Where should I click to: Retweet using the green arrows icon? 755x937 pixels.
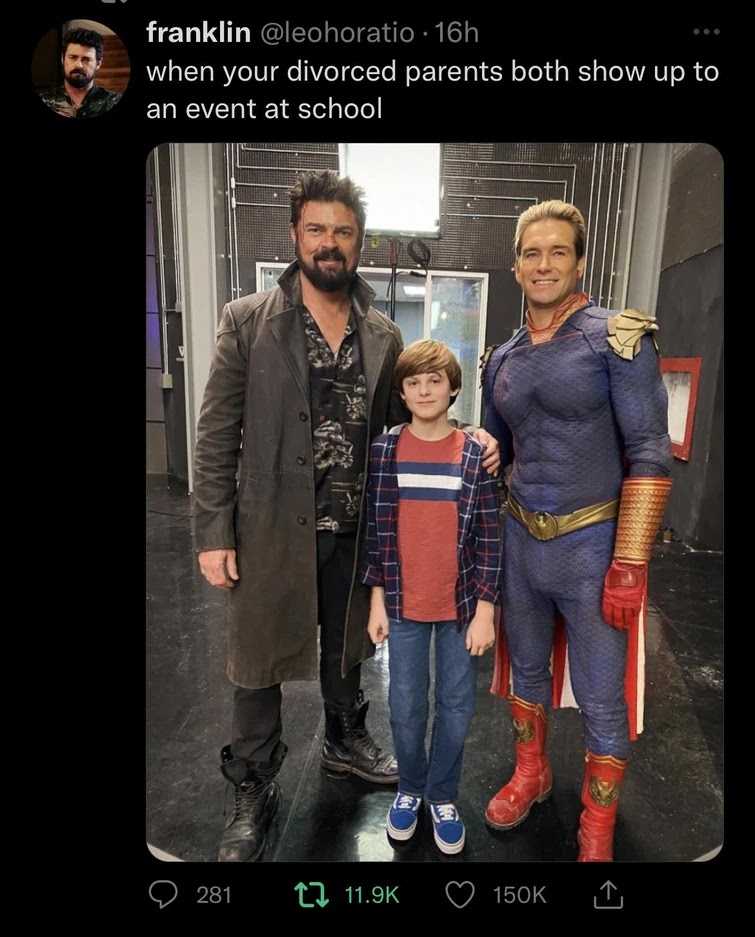[x=312, y=895]
